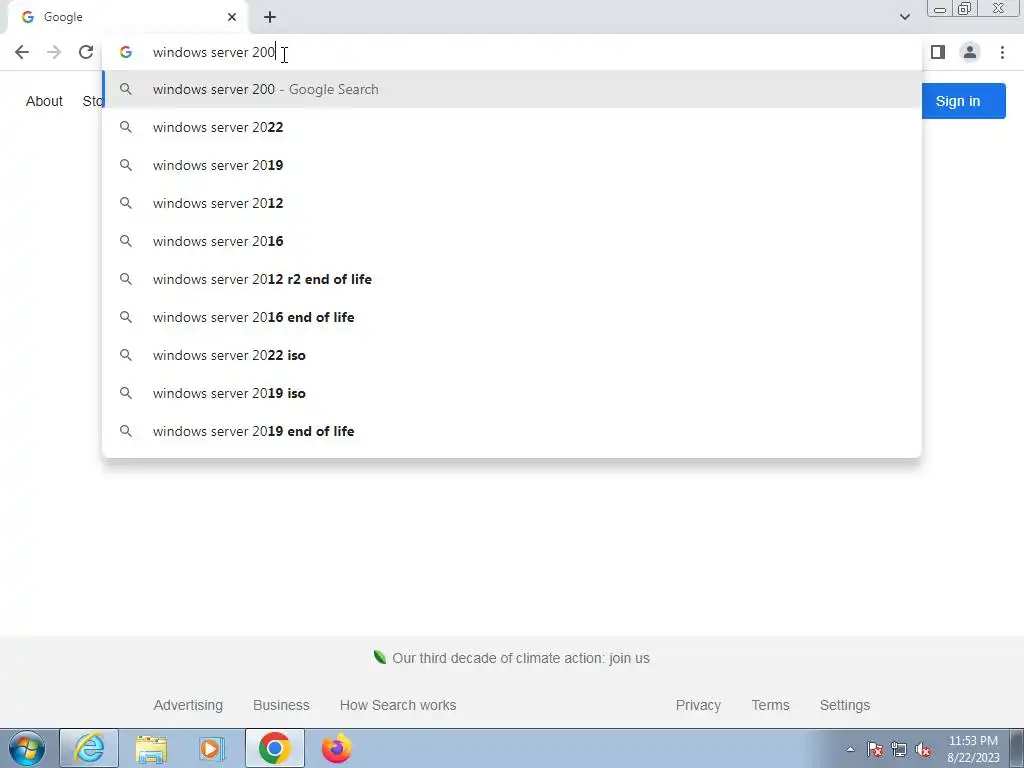Open the How Search works link
The width and height of the screenshot is (1024, 768).
click(x=398, y=705)
